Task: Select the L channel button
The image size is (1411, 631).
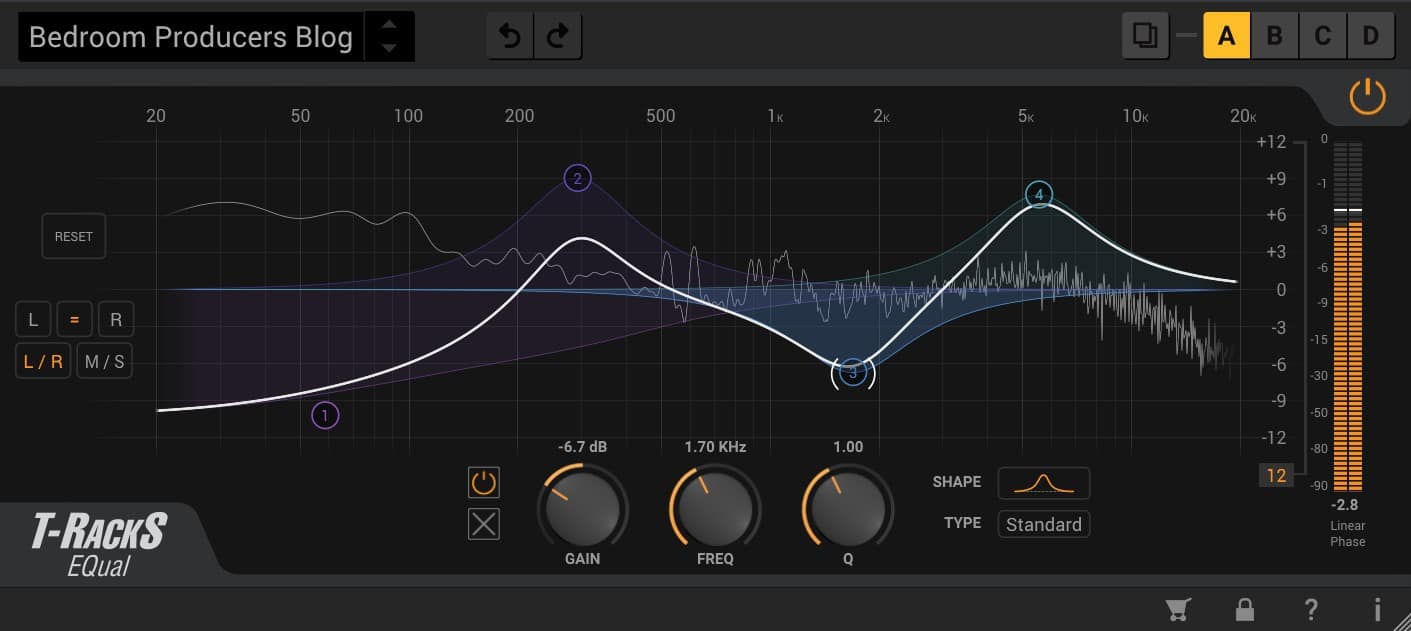Action: click(x=33, y=320)
